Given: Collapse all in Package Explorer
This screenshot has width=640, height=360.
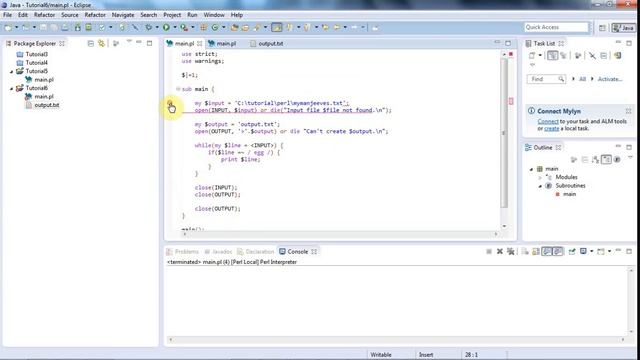Looking at the screenshot, I should [x=91, y=43].
